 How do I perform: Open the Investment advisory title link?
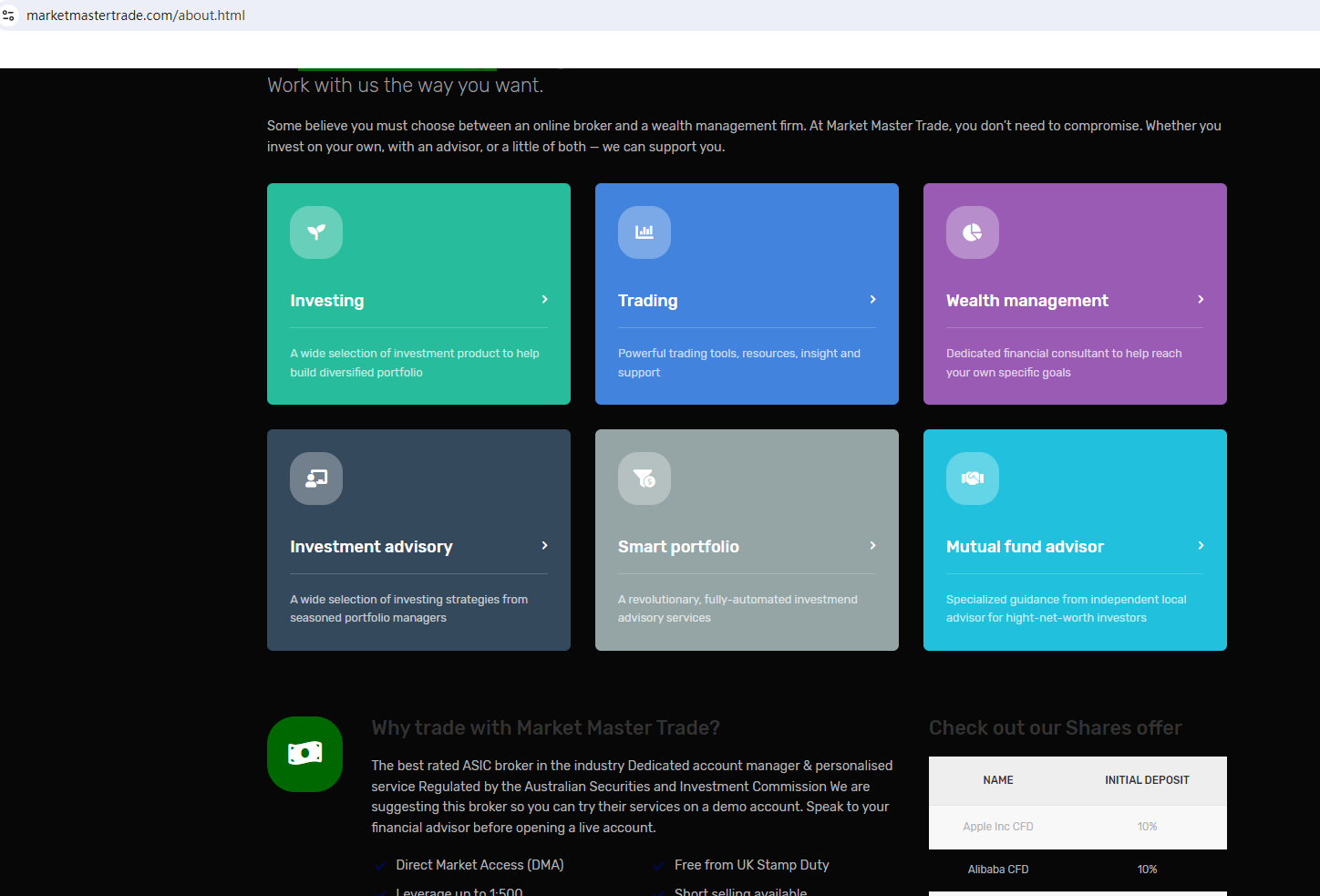(371, 547)
